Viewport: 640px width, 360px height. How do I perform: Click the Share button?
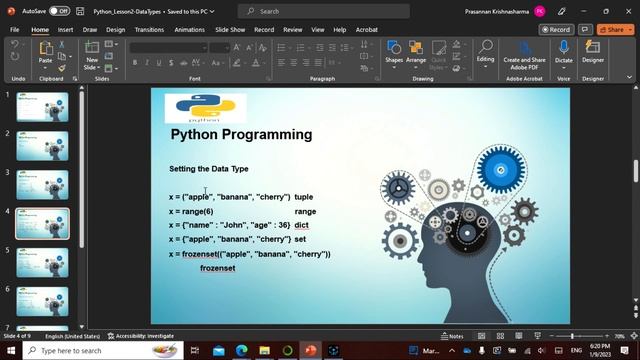[615, 30]
